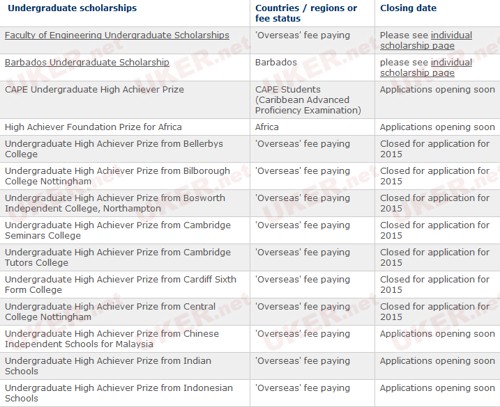Click the CAPE Students region cell
Screen dimensions: 500x407
coord(308,100)
